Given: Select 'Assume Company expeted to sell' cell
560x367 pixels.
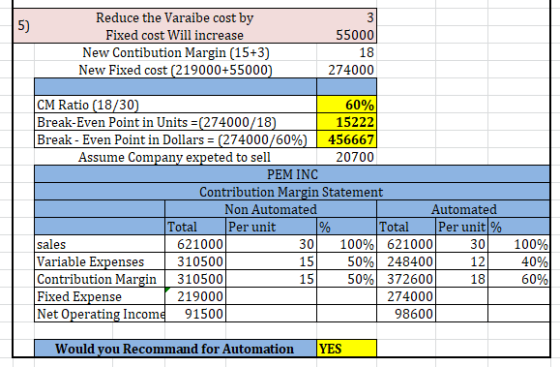Looking at the screenshot, I should coord(175,157).
